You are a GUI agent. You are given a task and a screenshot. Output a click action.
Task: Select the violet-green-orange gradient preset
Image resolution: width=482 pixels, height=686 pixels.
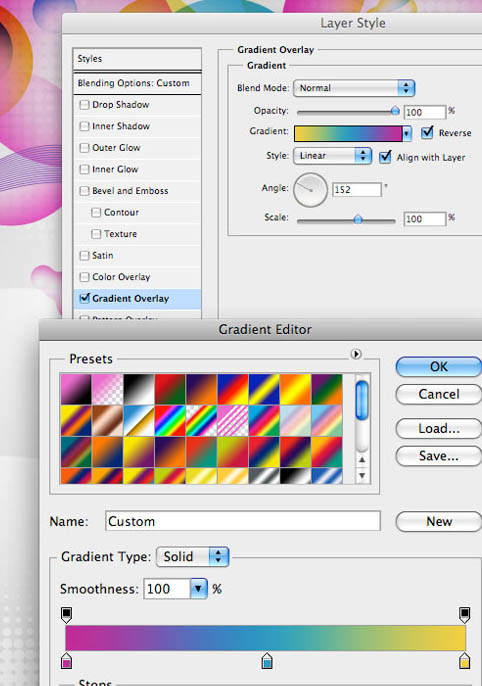tap(327, 389)
